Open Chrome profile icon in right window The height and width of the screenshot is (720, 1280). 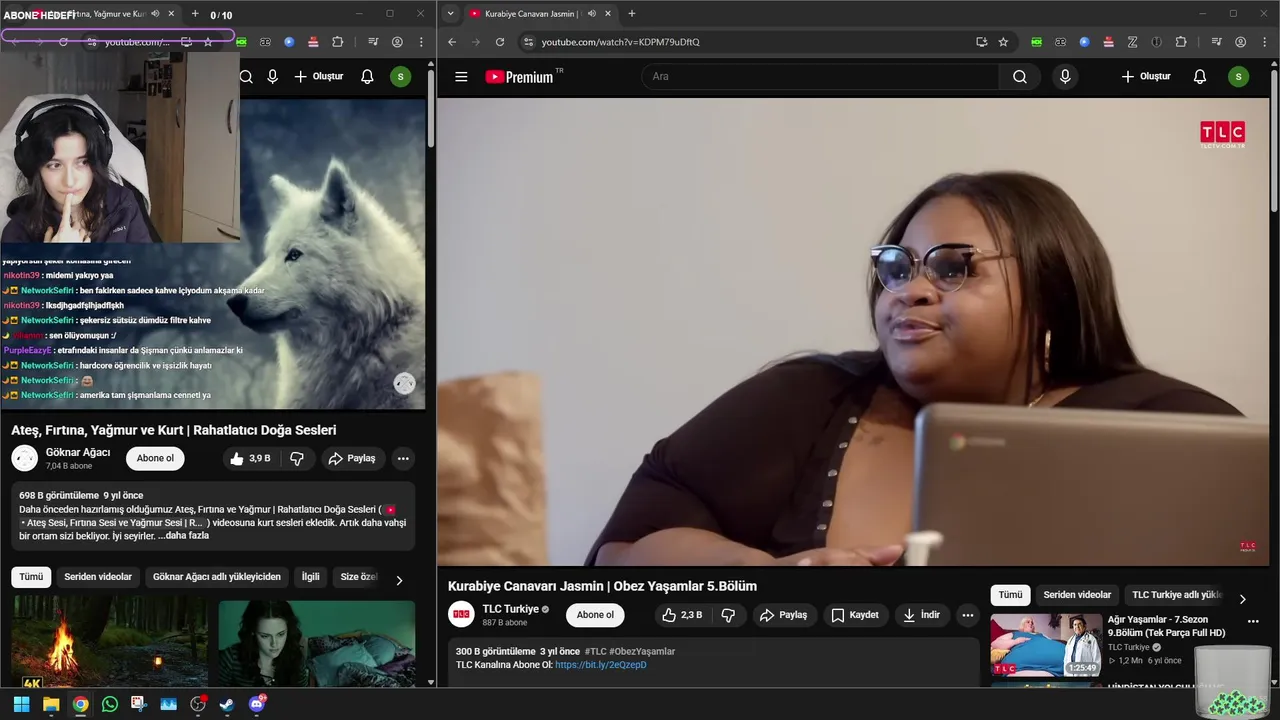pos(1241,42)
